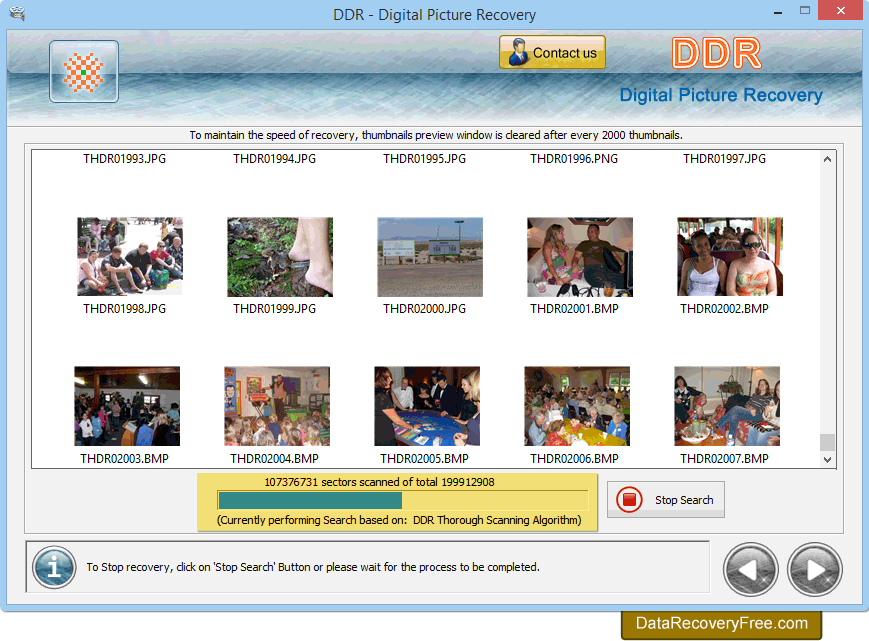
Task: Select thumbnail THDR02004.BMP
Action: [277, 406]
